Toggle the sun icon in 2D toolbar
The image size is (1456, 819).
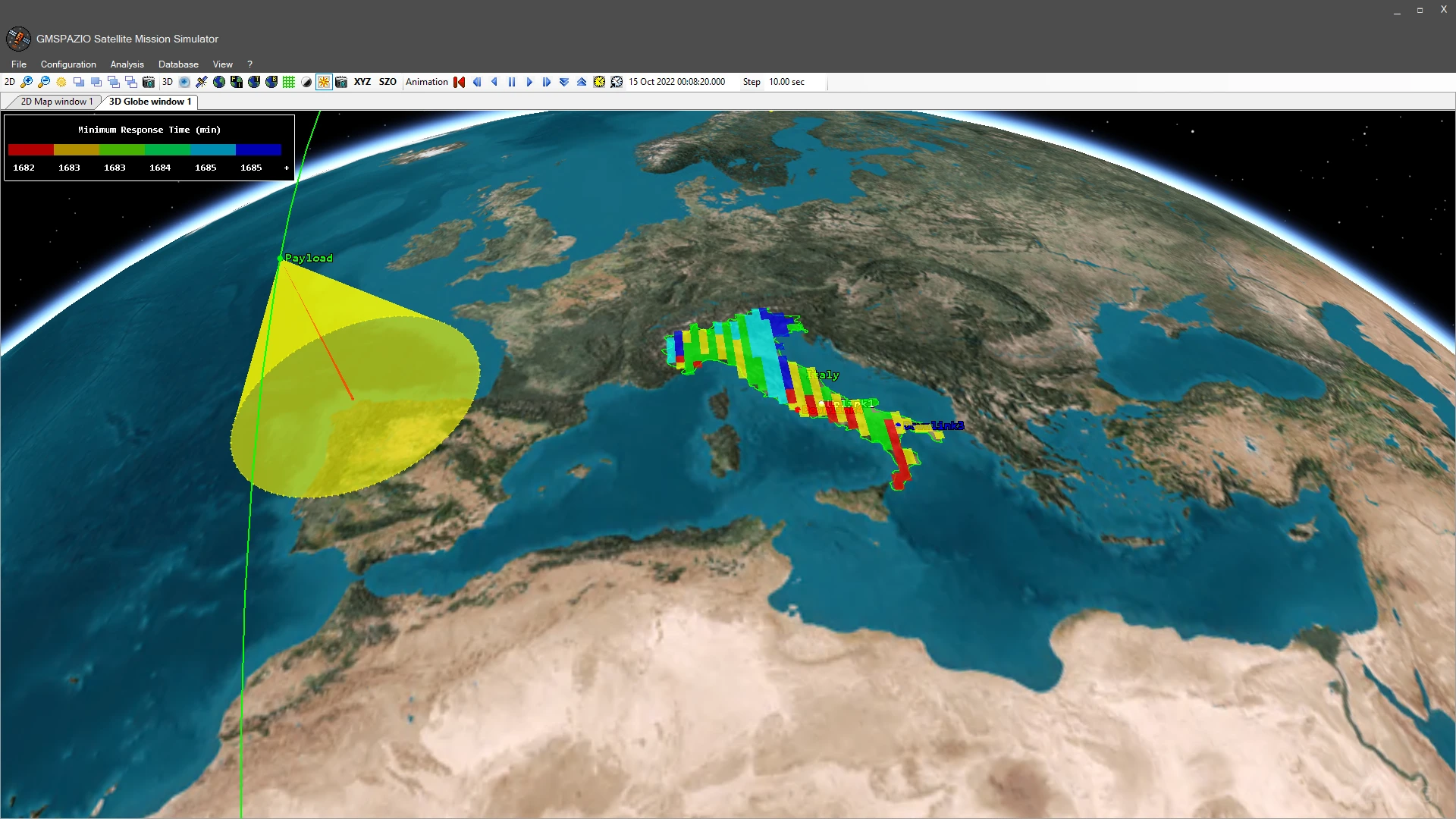coord(61,82)
